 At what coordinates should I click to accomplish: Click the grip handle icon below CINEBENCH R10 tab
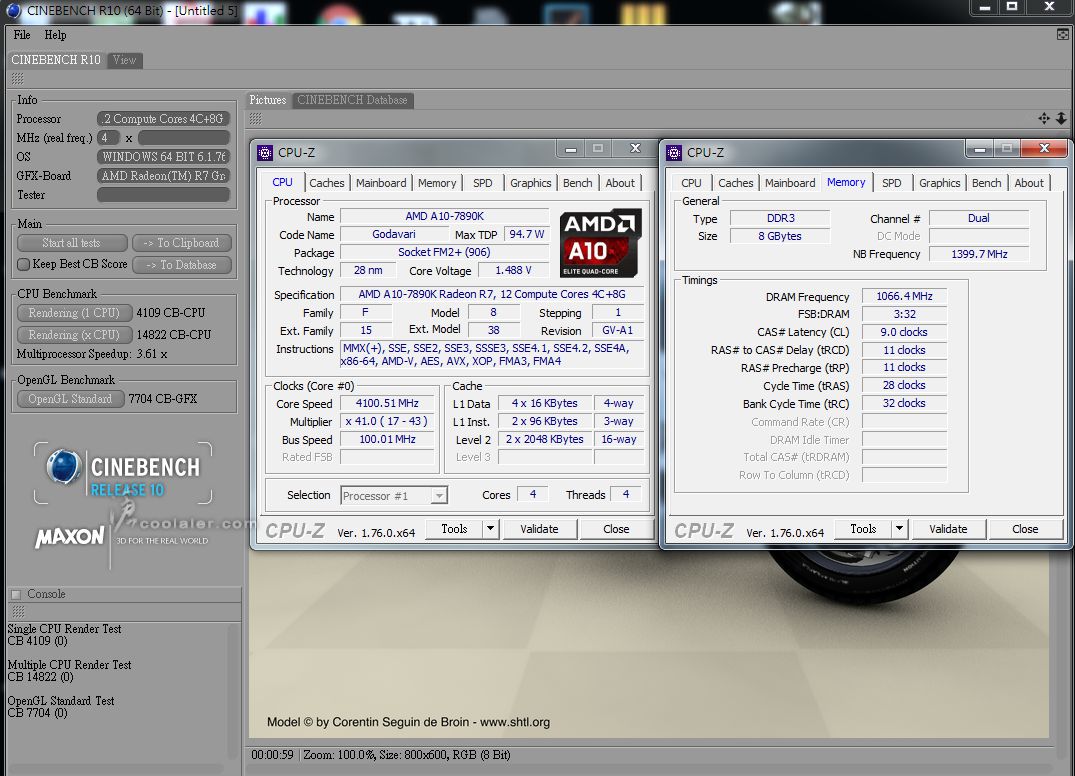point(17,79)
